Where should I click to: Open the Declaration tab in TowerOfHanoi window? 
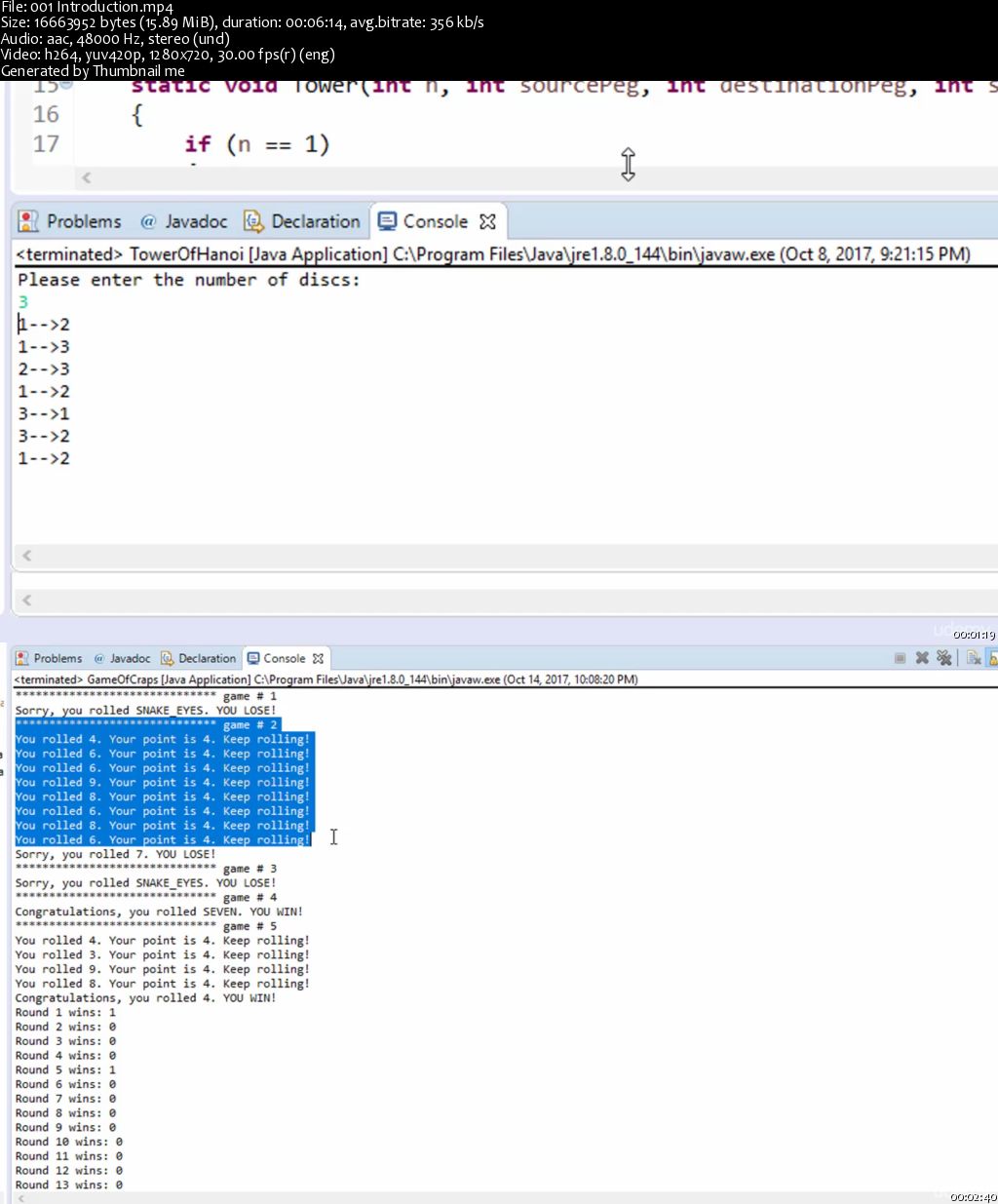coord(302,221)
